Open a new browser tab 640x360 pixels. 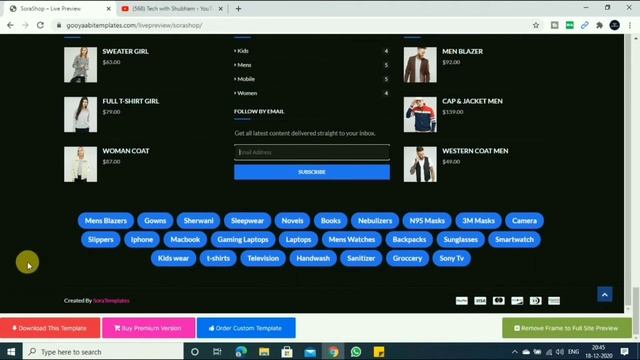point(238,9)
